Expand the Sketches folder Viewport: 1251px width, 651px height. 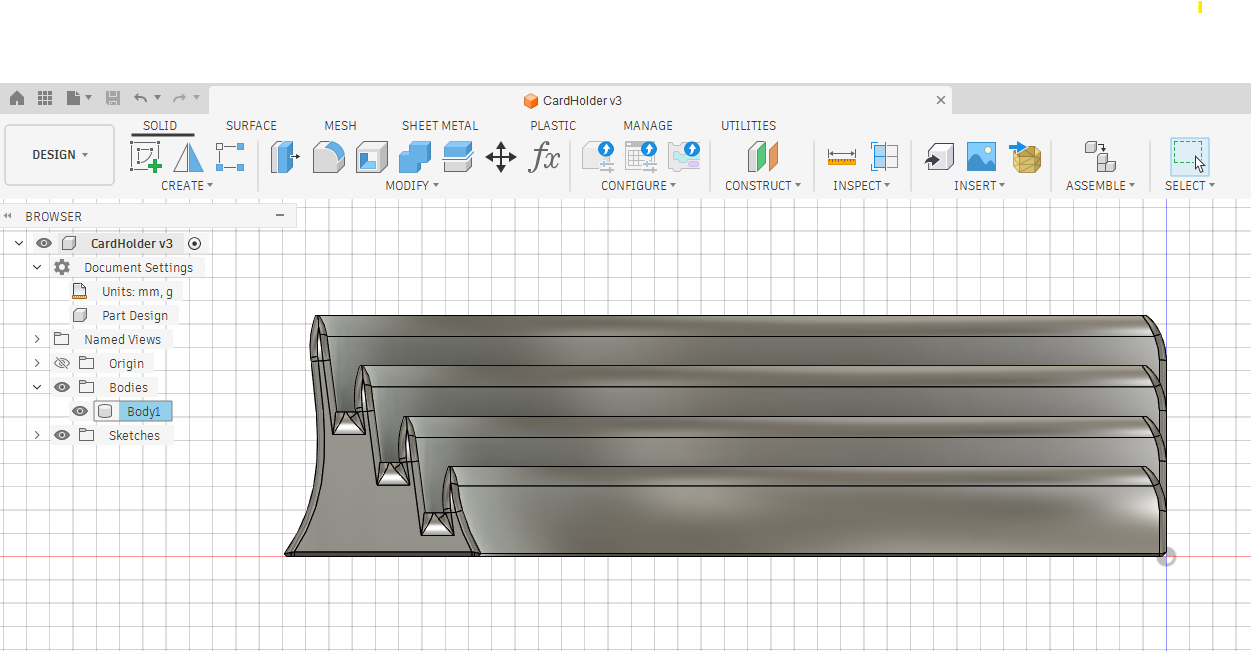pos(37,435)
